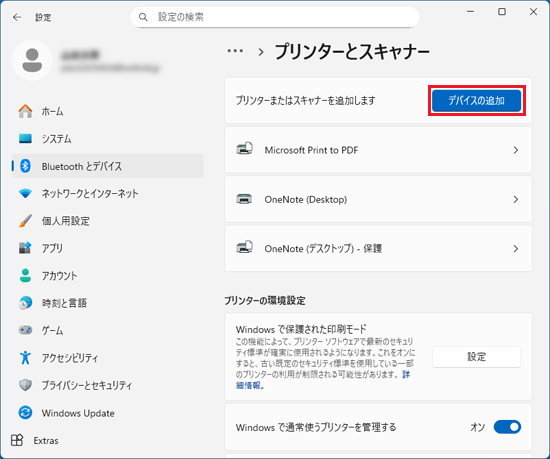Click the OneNote (デスクトップ) - 保護 printer icon
The image size is (550, 459).
click(244, 247)
